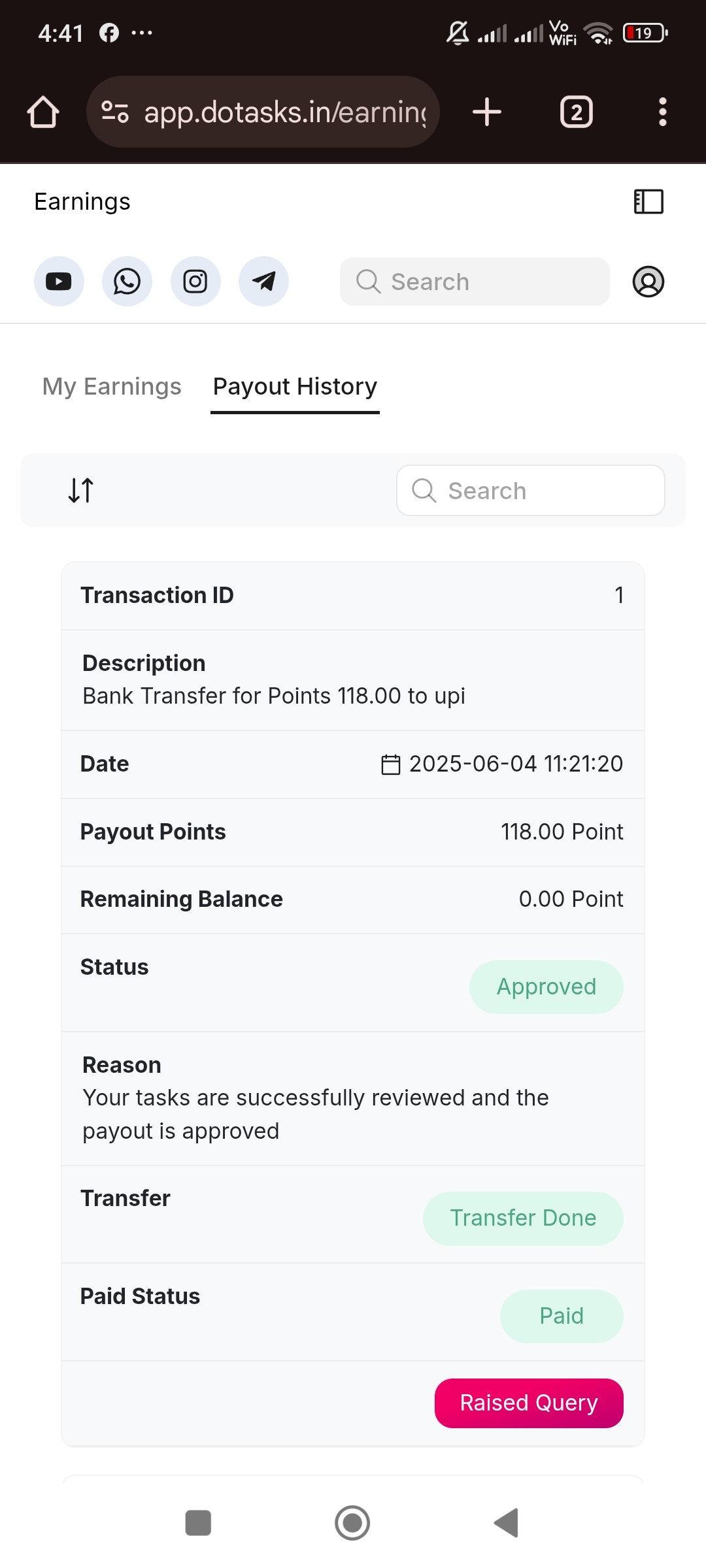Open the tab switcher showing 2
The height and width of the screenshot is (1568, 706).
coord(577,112)
